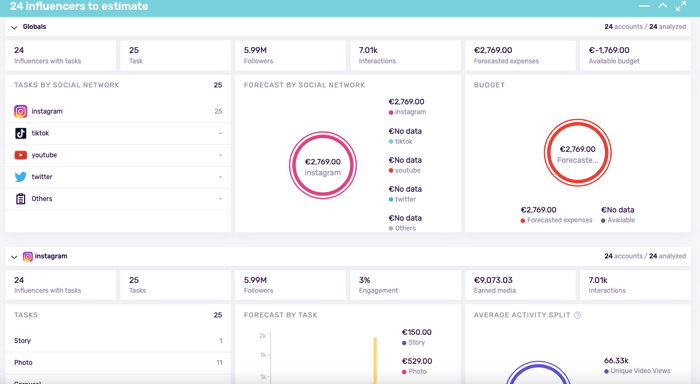The width and height of the screenshot is (700, 384).
Task: Click the Forecasted expenses stat card
Action: (x=521, y=55)
